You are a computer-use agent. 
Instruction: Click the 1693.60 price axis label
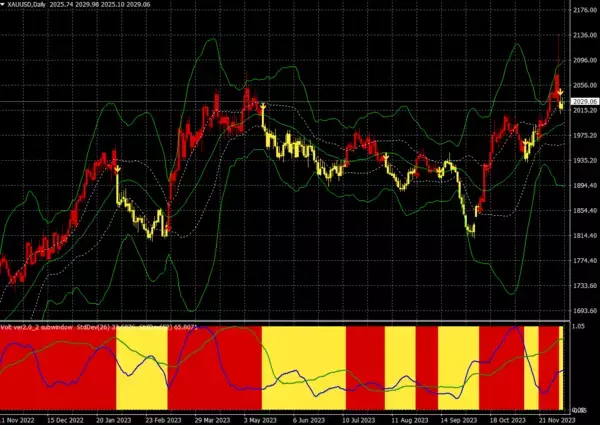tap(584, 311)
